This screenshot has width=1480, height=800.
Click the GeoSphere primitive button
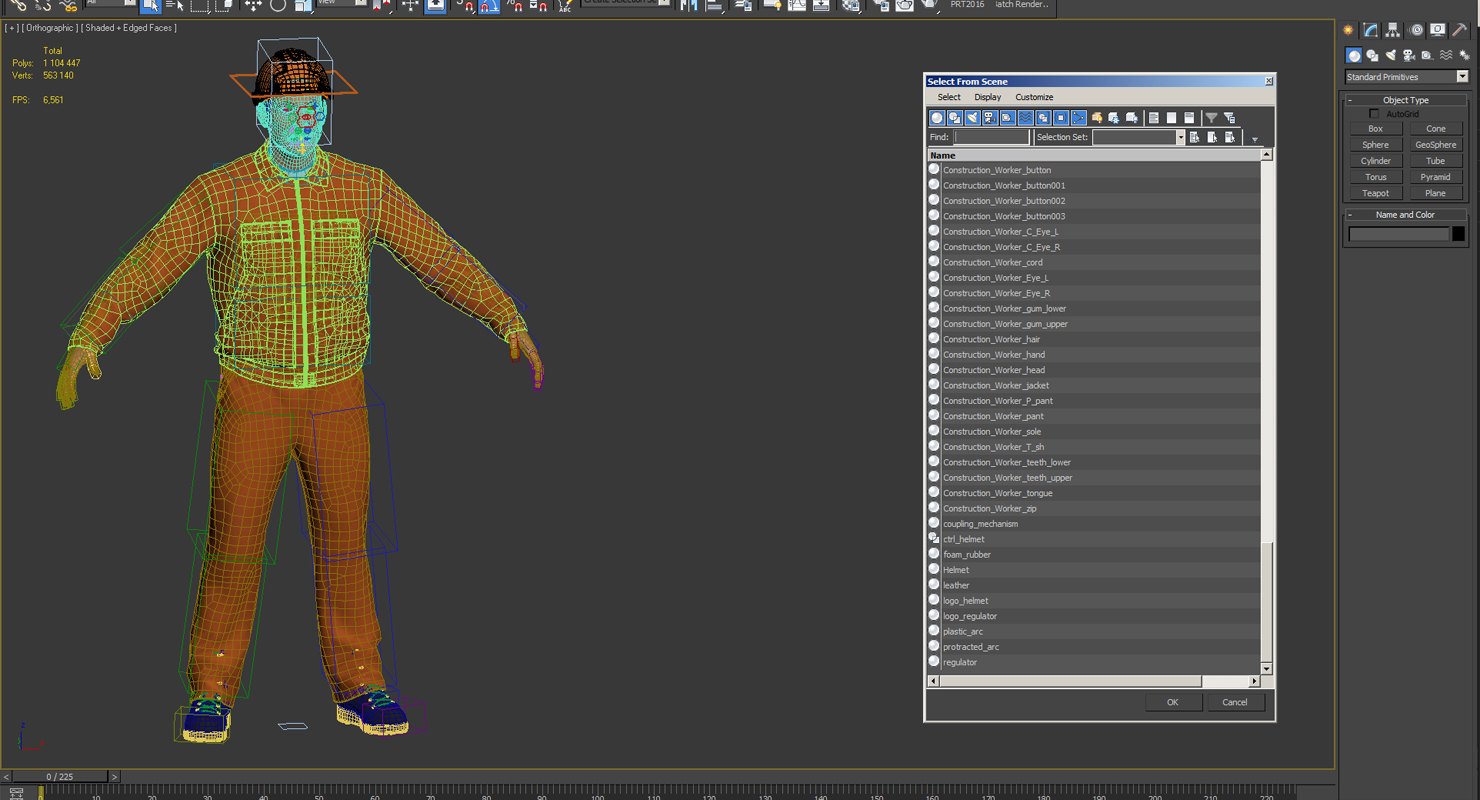click(x=1435, y=145)
